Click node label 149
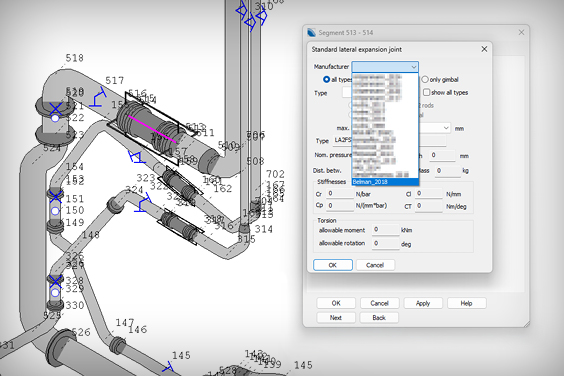The height and width of the screenshot is (376, 564). 74,222
